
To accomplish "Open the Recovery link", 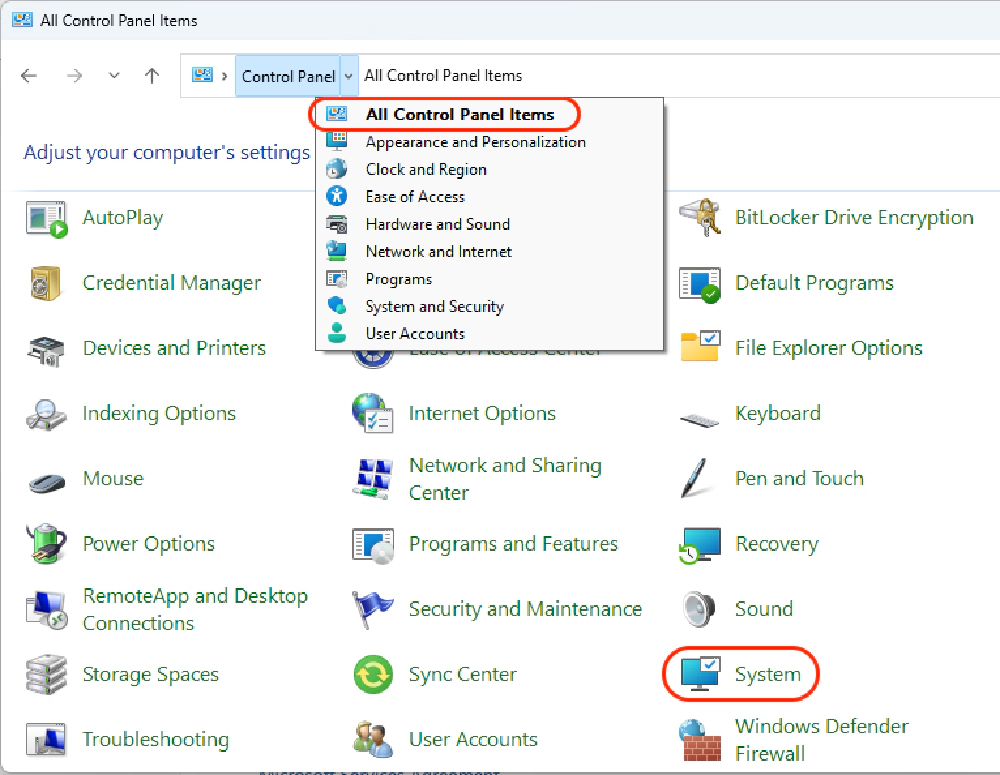I will click(776, 544).
